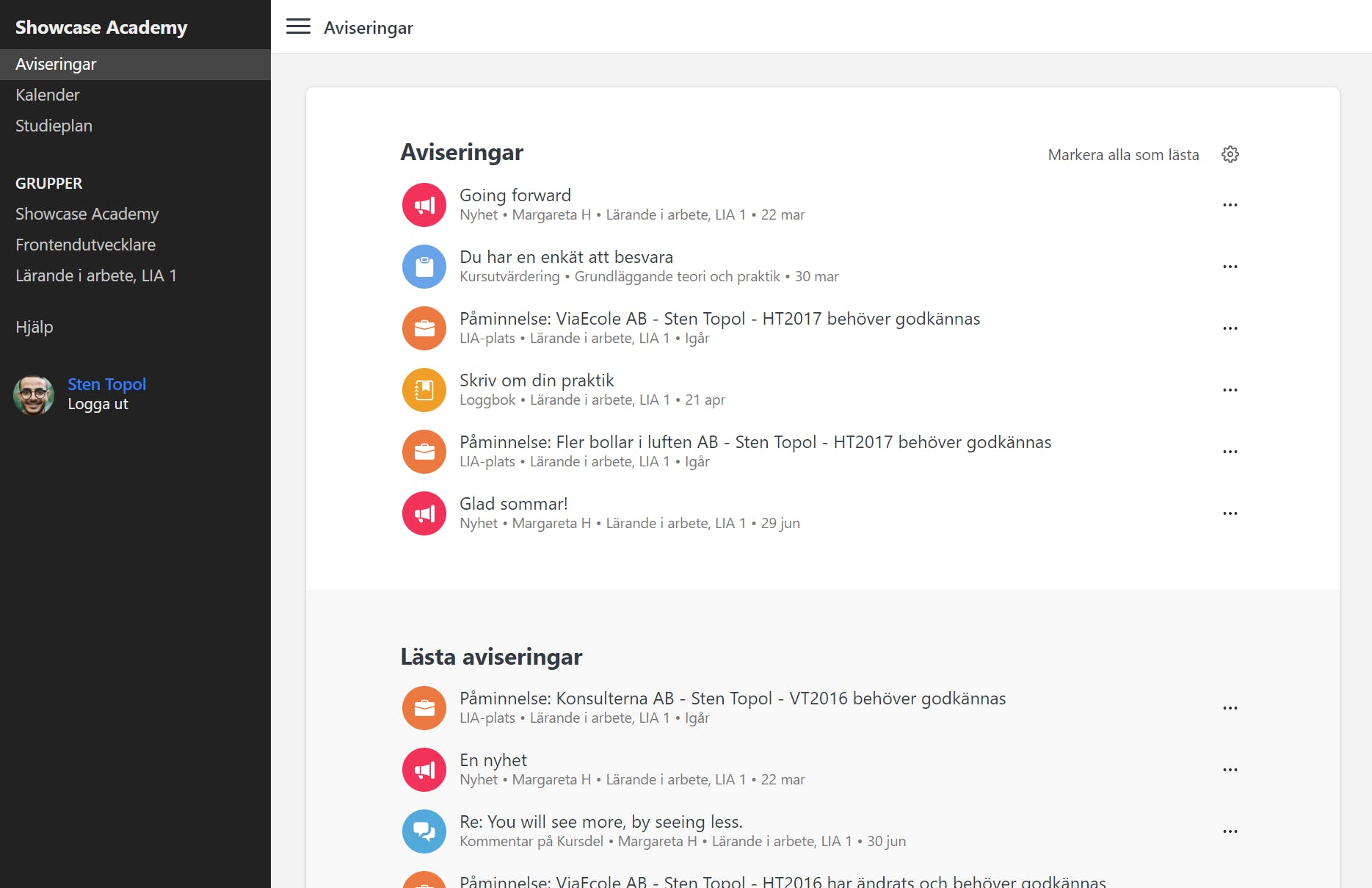1372x888 pixels.
Task: Open notification settings gear icon
Action: coord(1230,154)
